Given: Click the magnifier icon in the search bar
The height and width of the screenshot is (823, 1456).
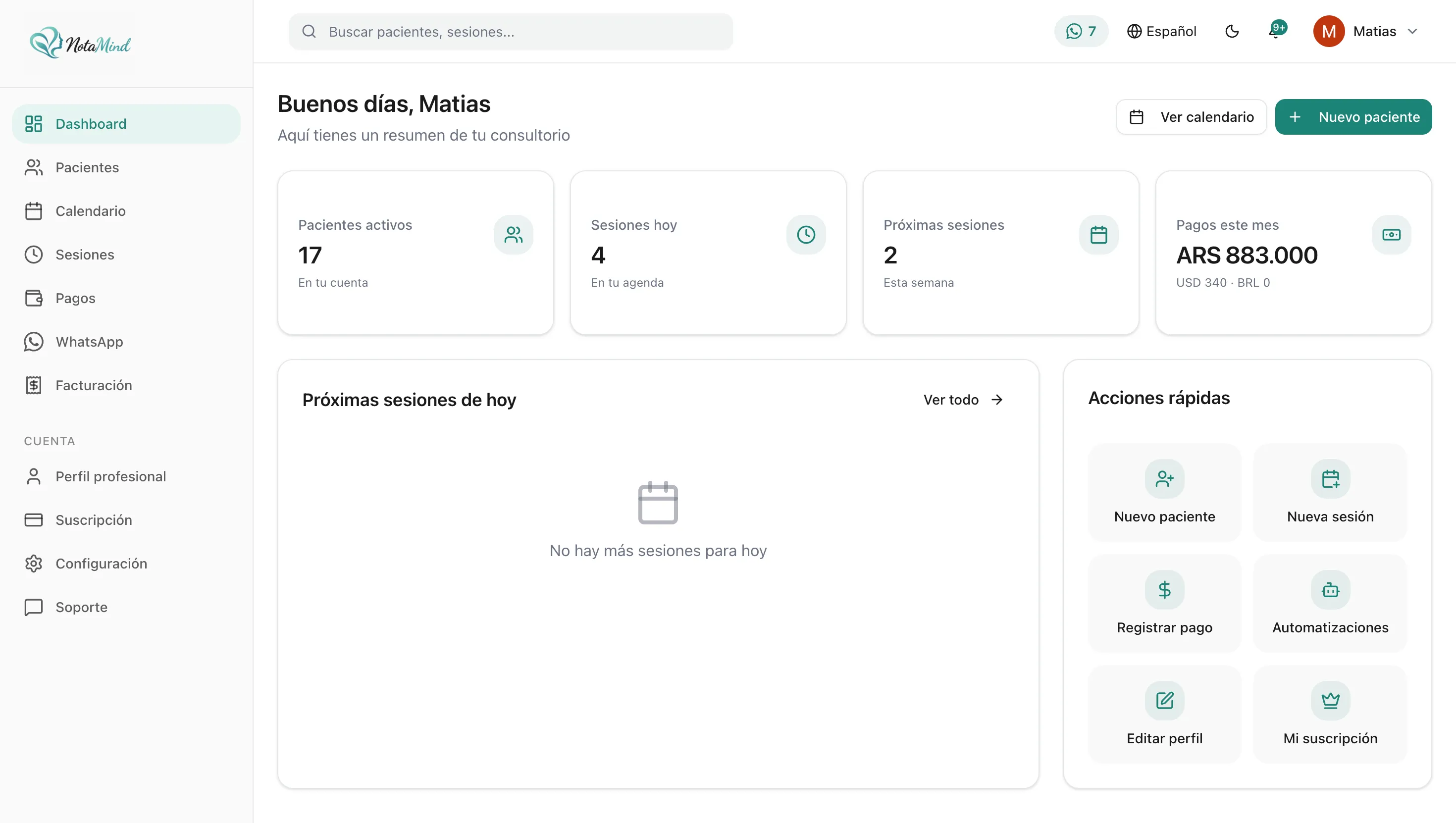Looking at the screenshot, I should pyautogui.click(x=309, y=32).
